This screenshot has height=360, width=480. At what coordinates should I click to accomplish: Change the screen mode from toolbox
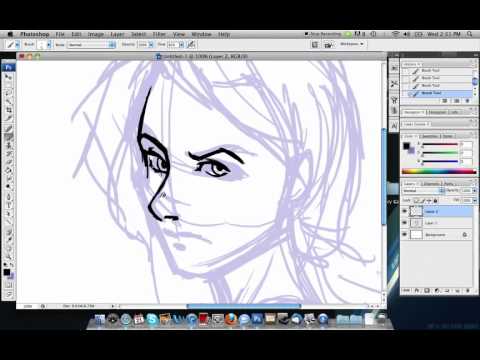pos(9,294)
